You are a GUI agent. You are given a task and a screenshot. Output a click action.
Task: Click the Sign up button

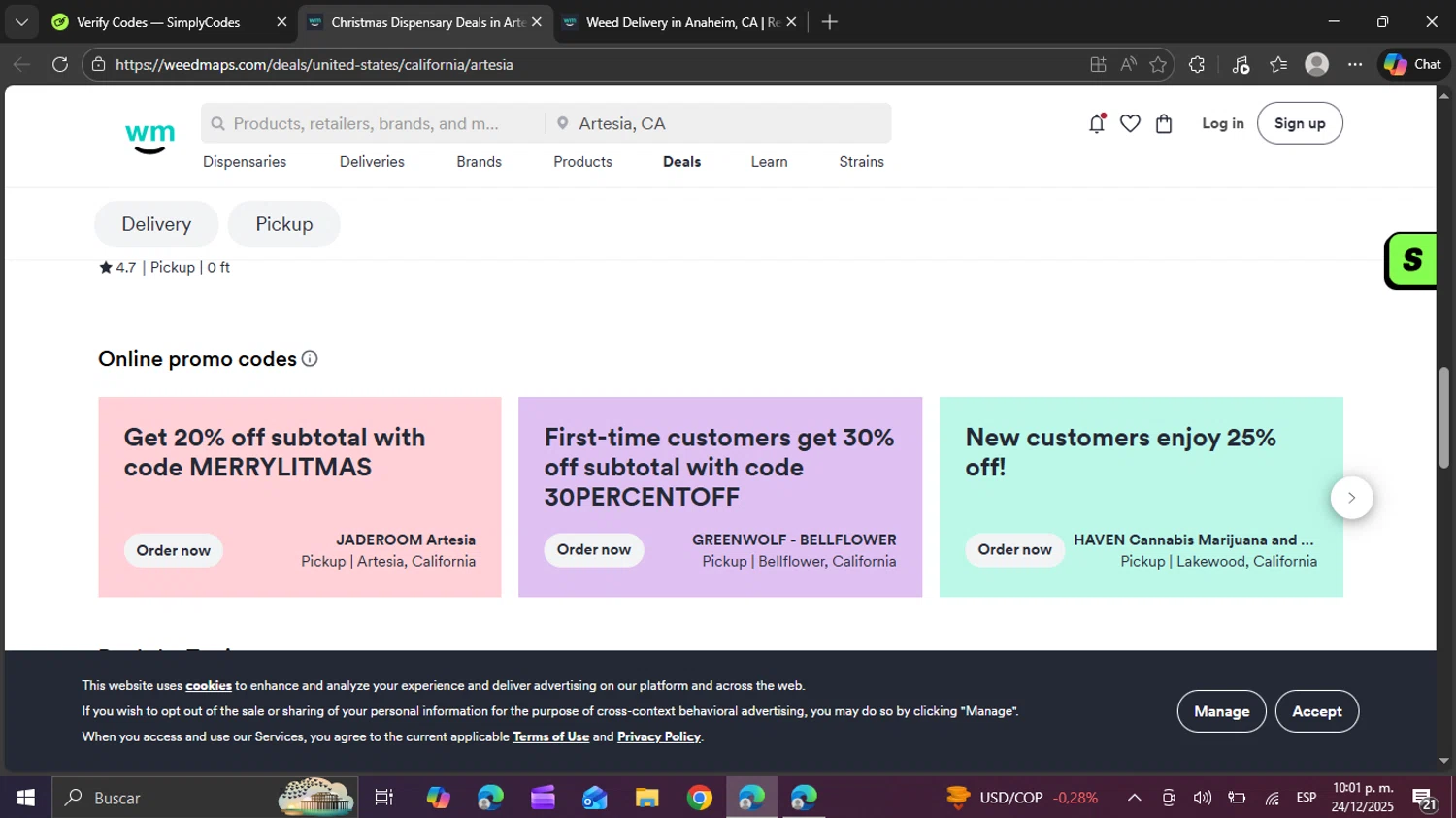[1300, 123]
